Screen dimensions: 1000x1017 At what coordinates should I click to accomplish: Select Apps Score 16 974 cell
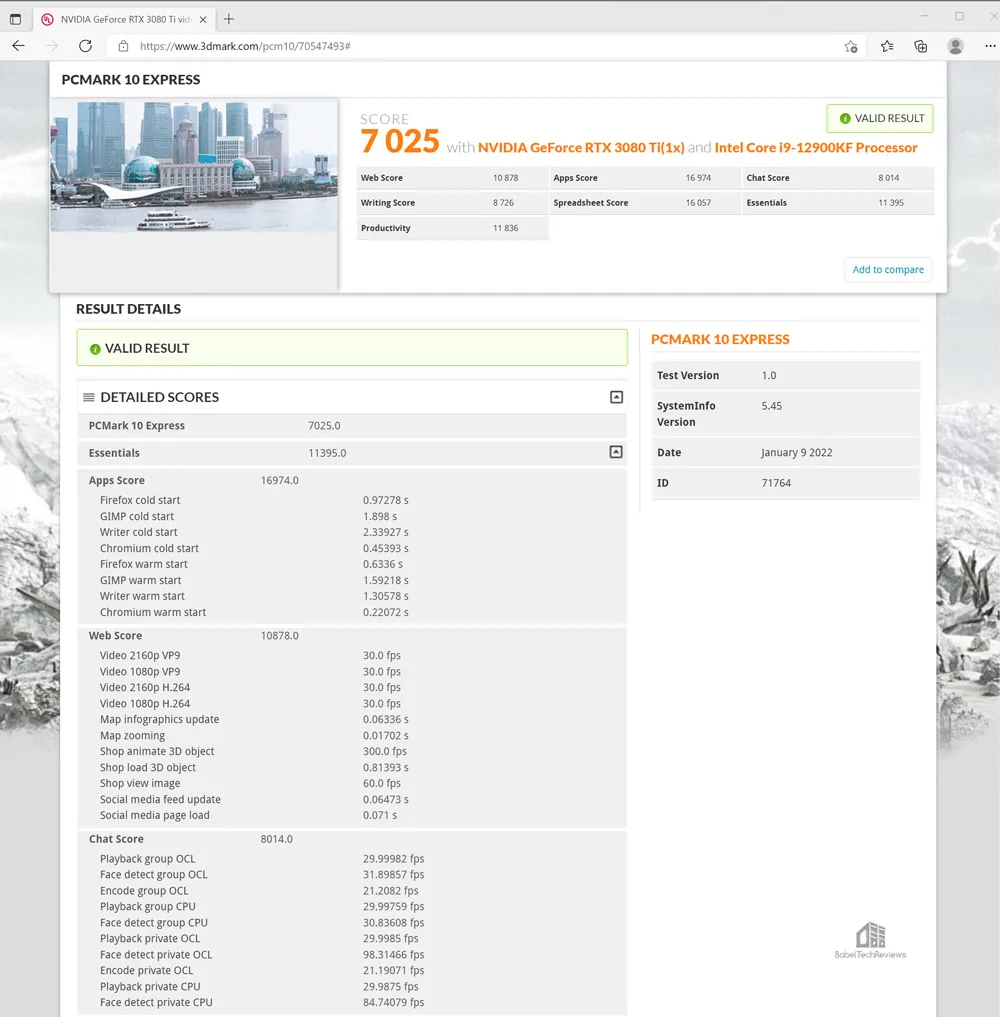[645, 178]
